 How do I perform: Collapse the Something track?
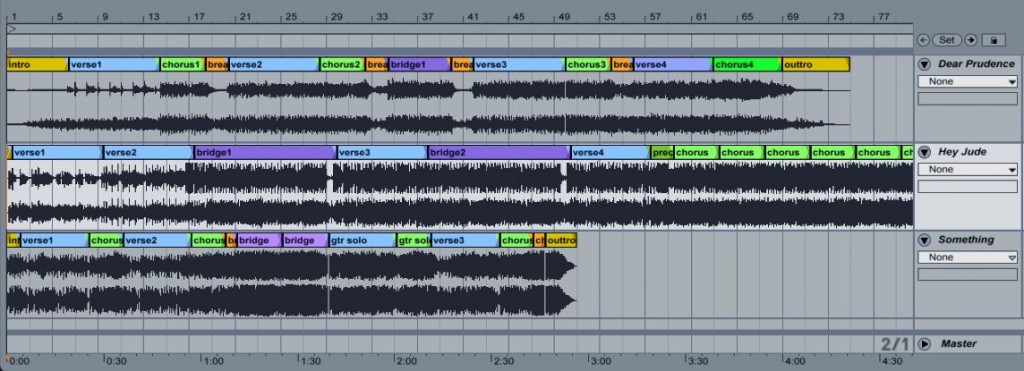tap(924, 240)
